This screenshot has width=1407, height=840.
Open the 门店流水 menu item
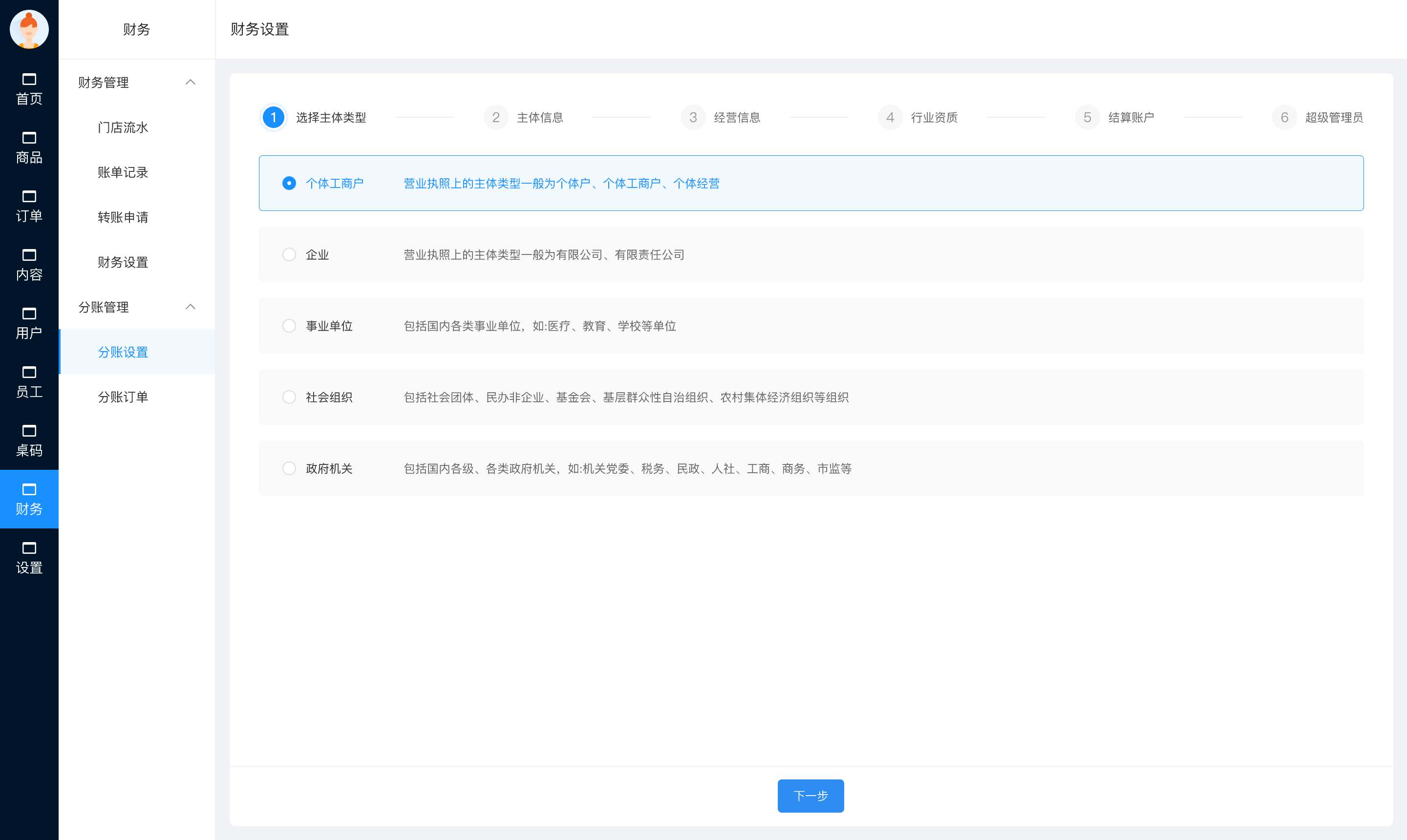coord(123,127)
